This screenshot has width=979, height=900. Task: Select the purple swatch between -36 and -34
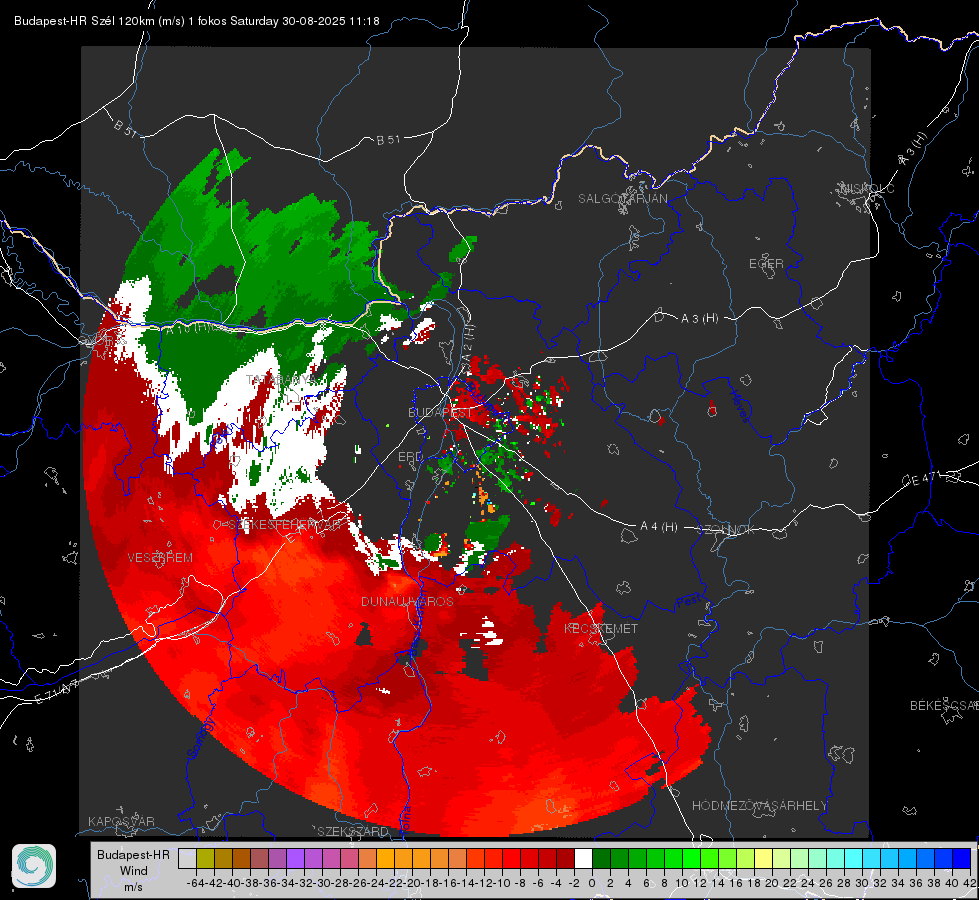pyautogui.click(x=277, y=858)
